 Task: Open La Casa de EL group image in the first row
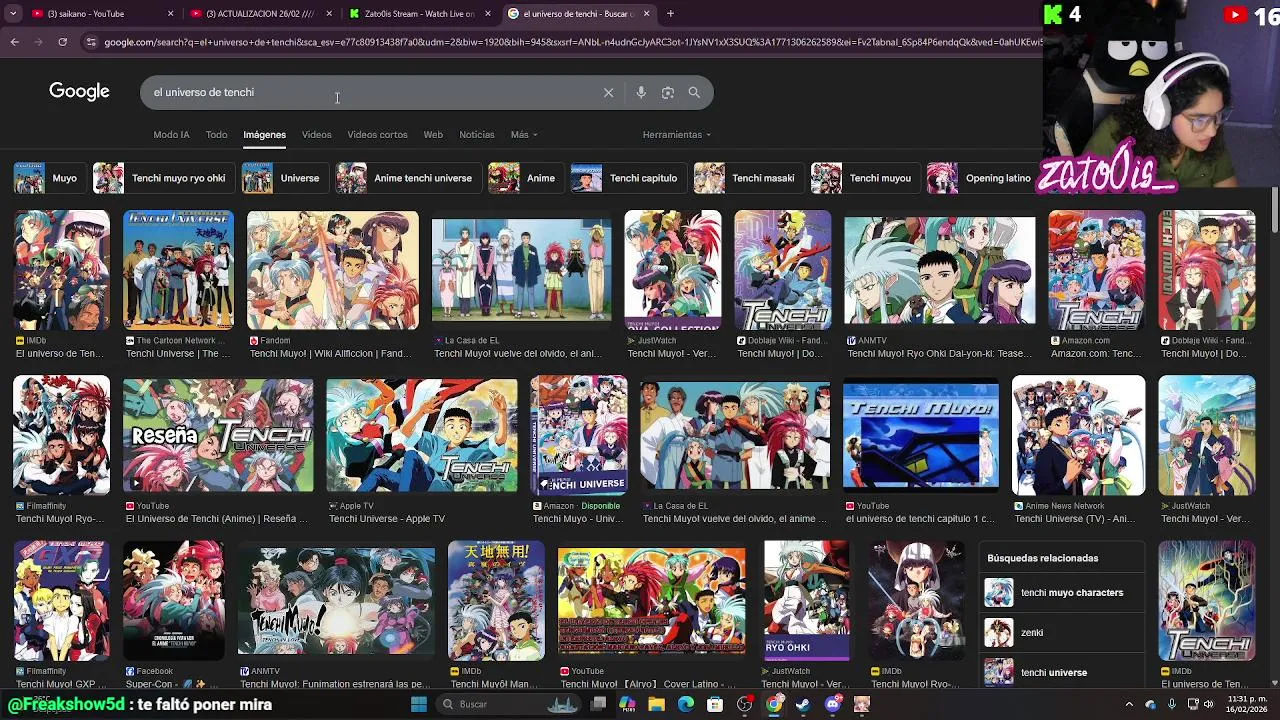521,270
